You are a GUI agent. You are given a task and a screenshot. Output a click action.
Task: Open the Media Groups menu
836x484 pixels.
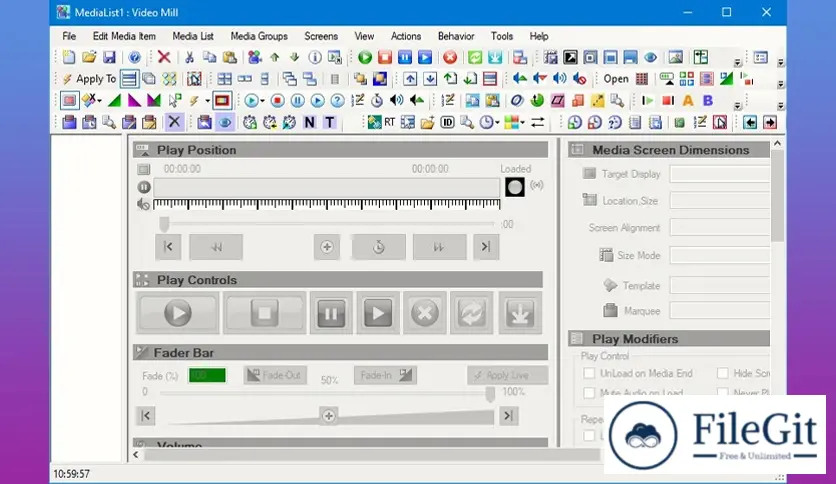pos(259,36)
